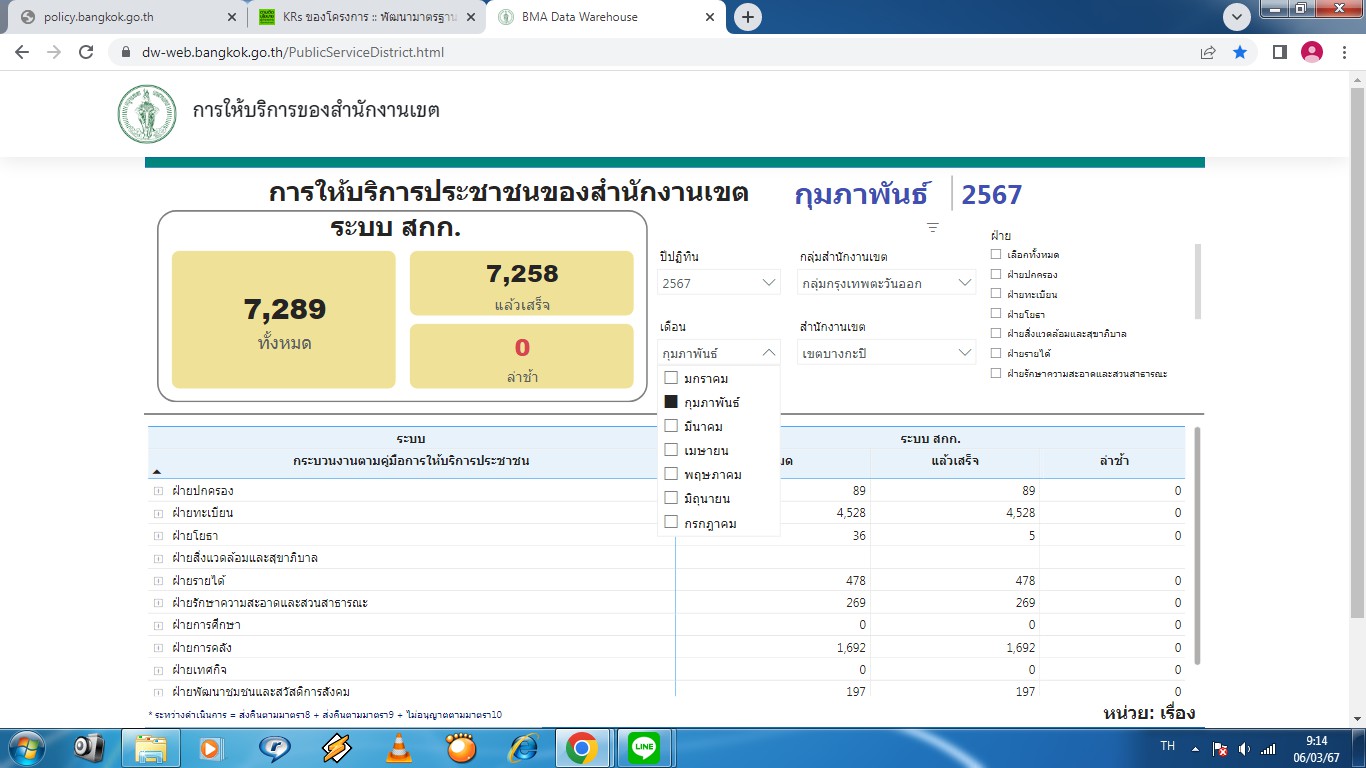The image size is (1366, 768).
Task: Click the filter icon above the slicers
Action: tap(932, 228)
